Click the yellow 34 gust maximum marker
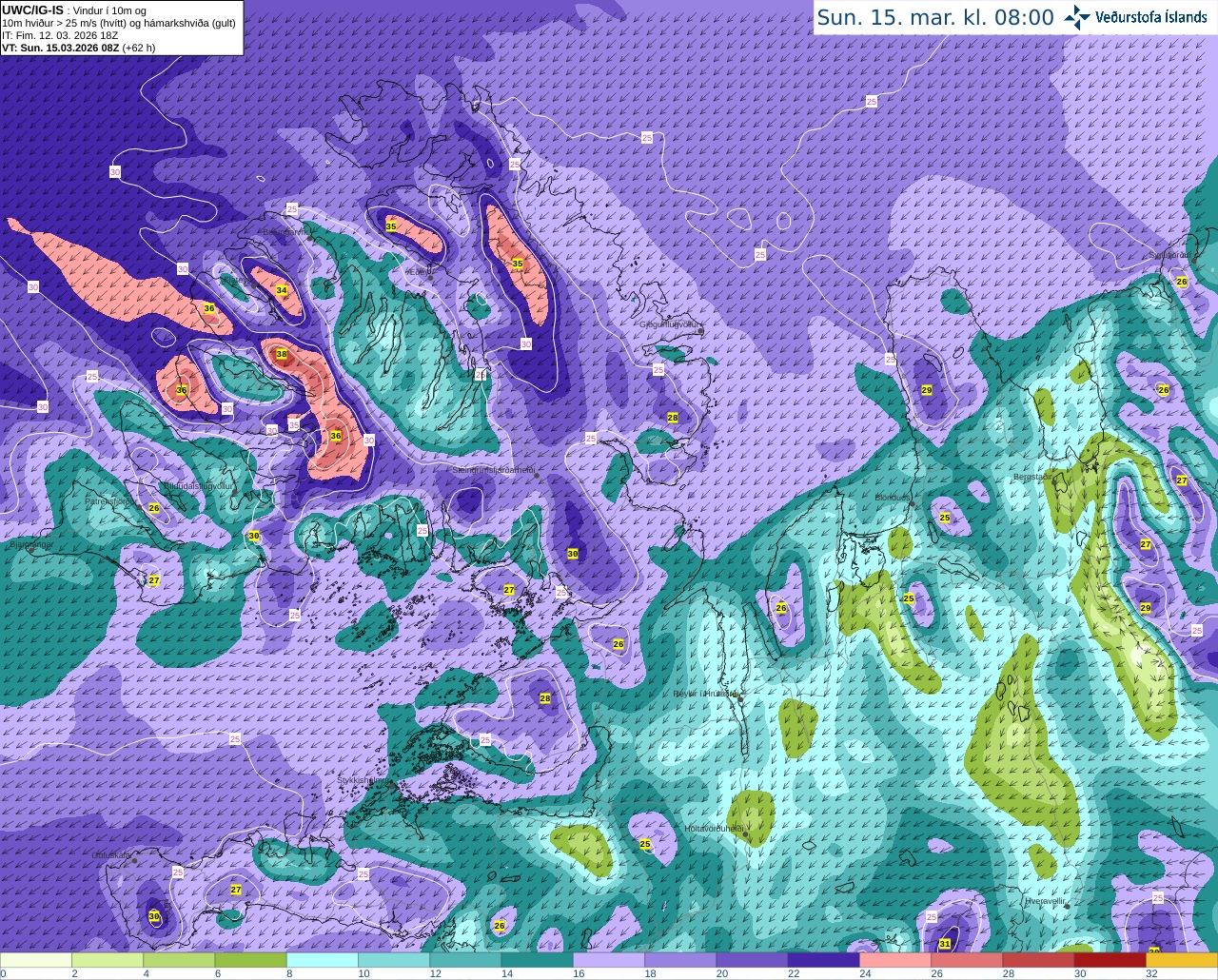 pyautogui.click(x=282, y=290)
